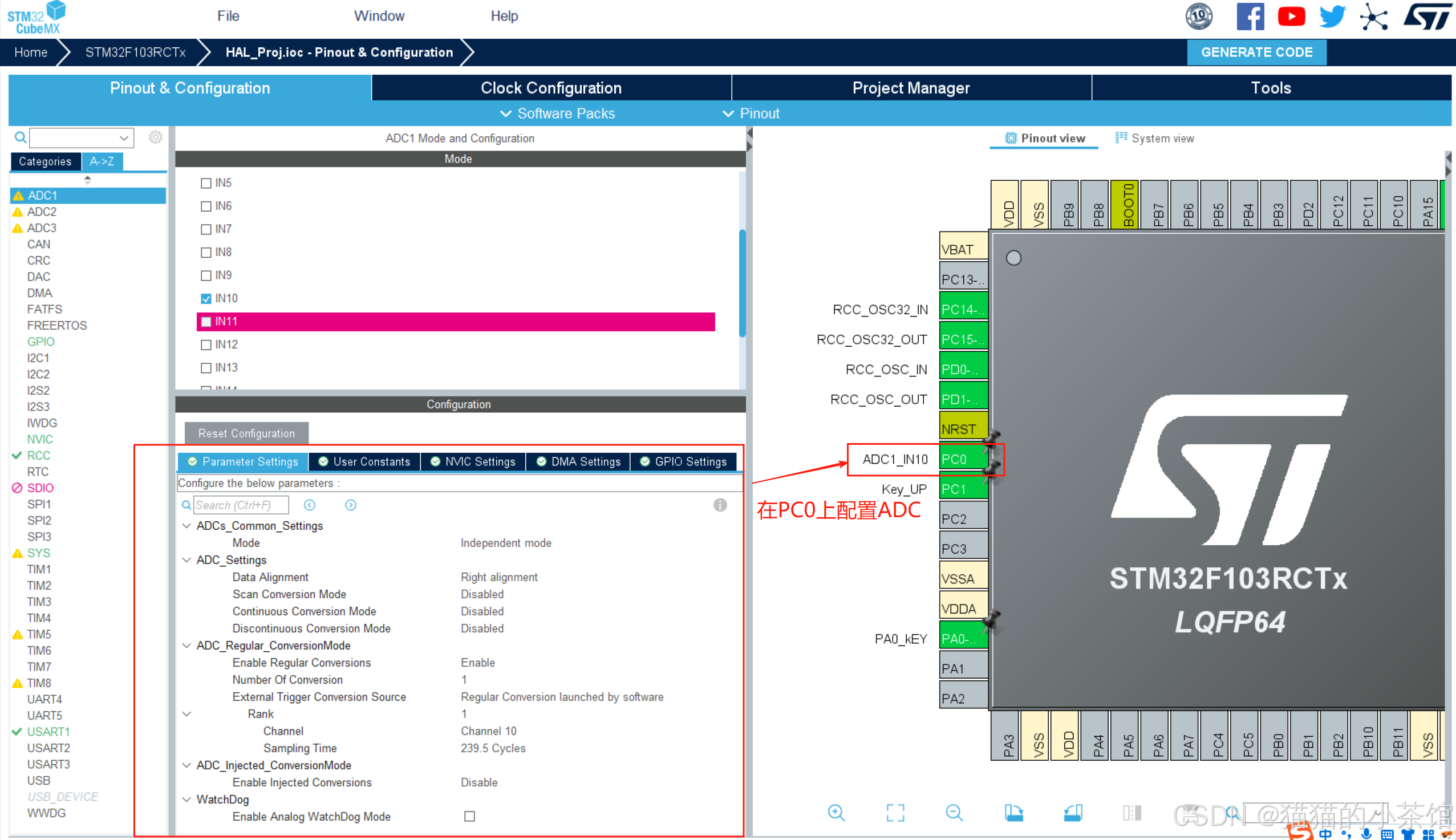Enable Analog WatchDog Mode checkbox

tap(469, 817)
